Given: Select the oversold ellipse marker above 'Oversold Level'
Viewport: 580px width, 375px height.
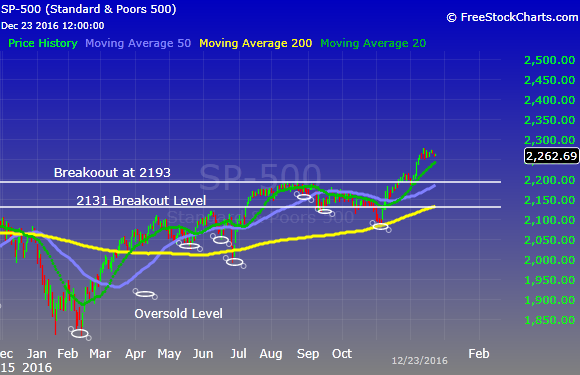Looking at the screenshot, I should [145, 294].
